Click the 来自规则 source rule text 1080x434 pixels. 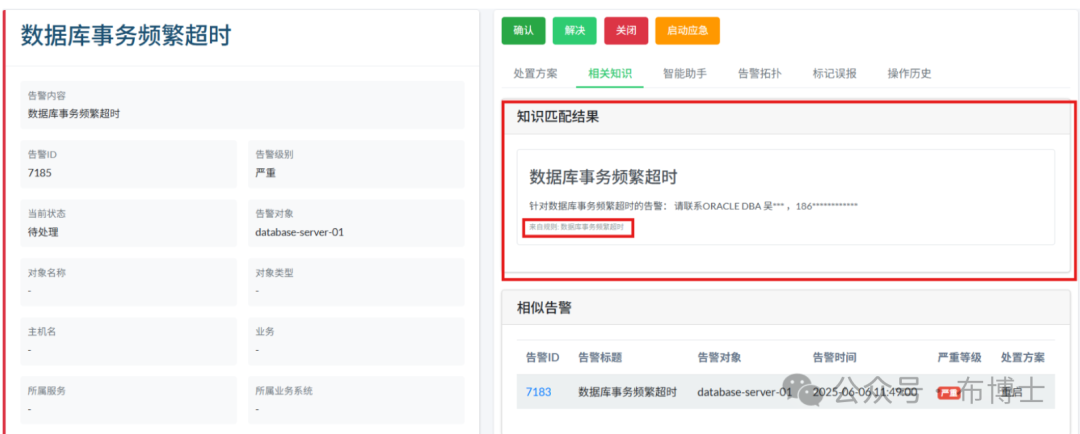pyautogui.click(x=576, y=227)
